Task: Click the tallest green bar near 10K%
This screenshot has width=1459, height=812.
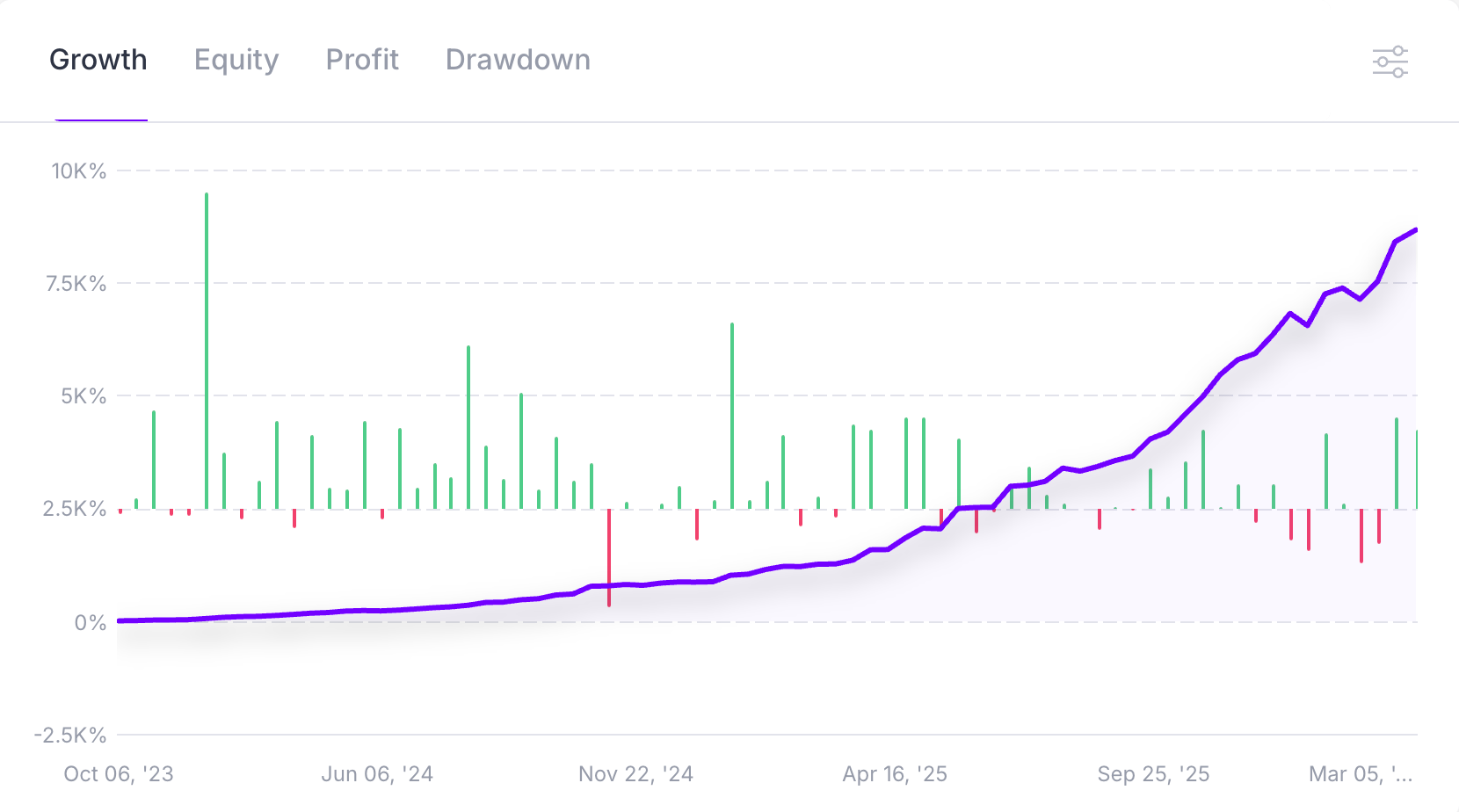Action: point(207,351)
